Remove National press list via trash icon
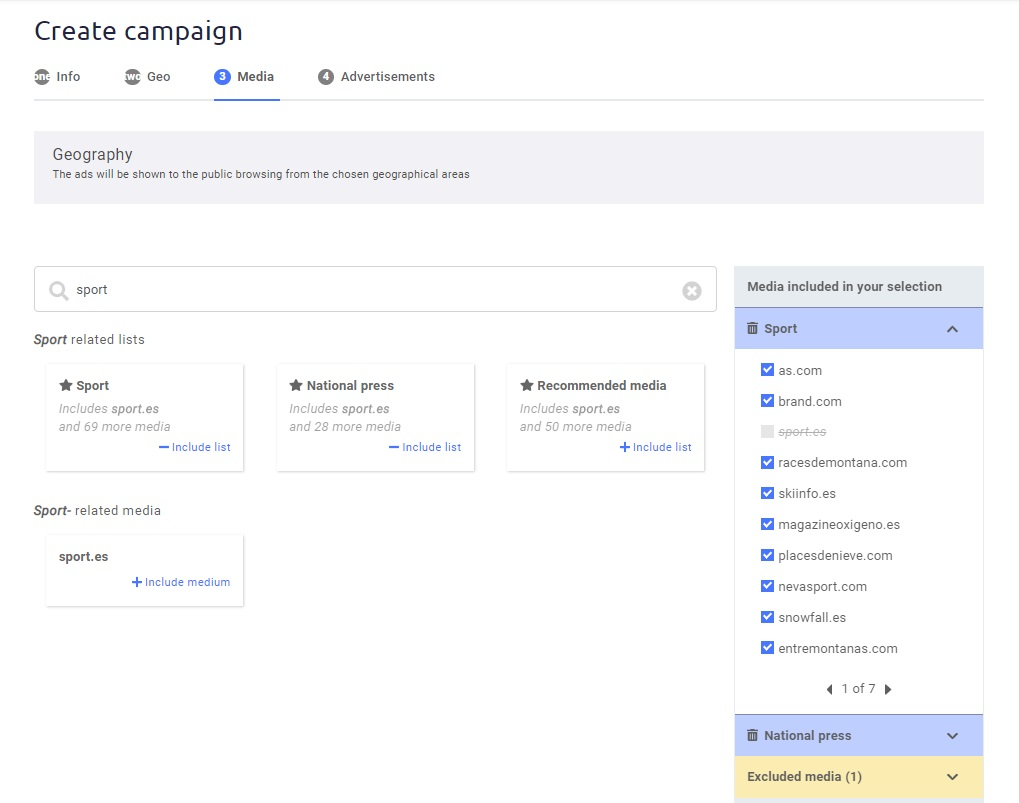Image resolution: width=1019 pixels, height=803 pixels. click(753, 735)
